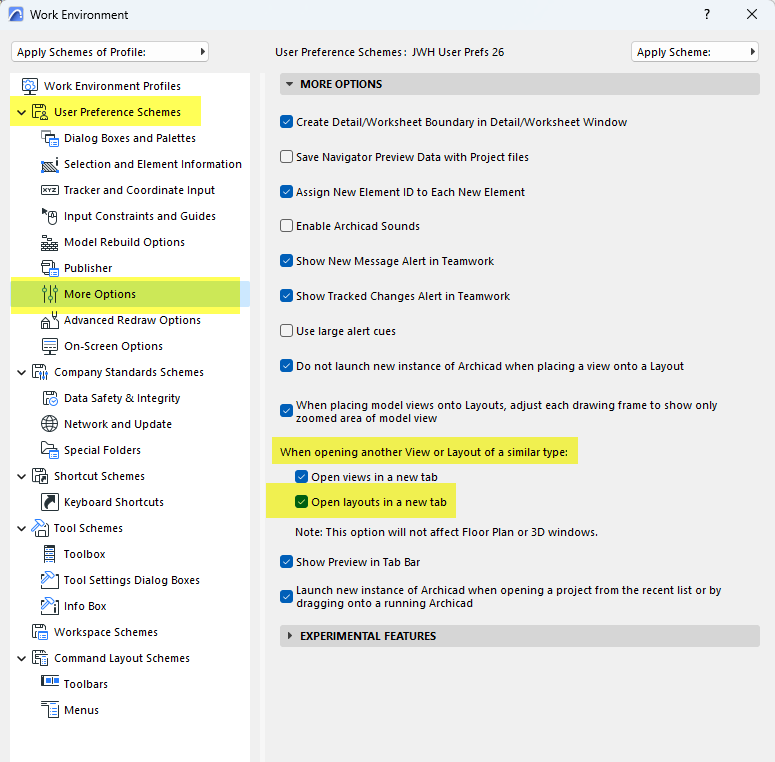The height and width of the screenshot is (762, 775).
Task: Uncheck Open views in a new tab
Action: pyautogui.click(x=301, y=477)
